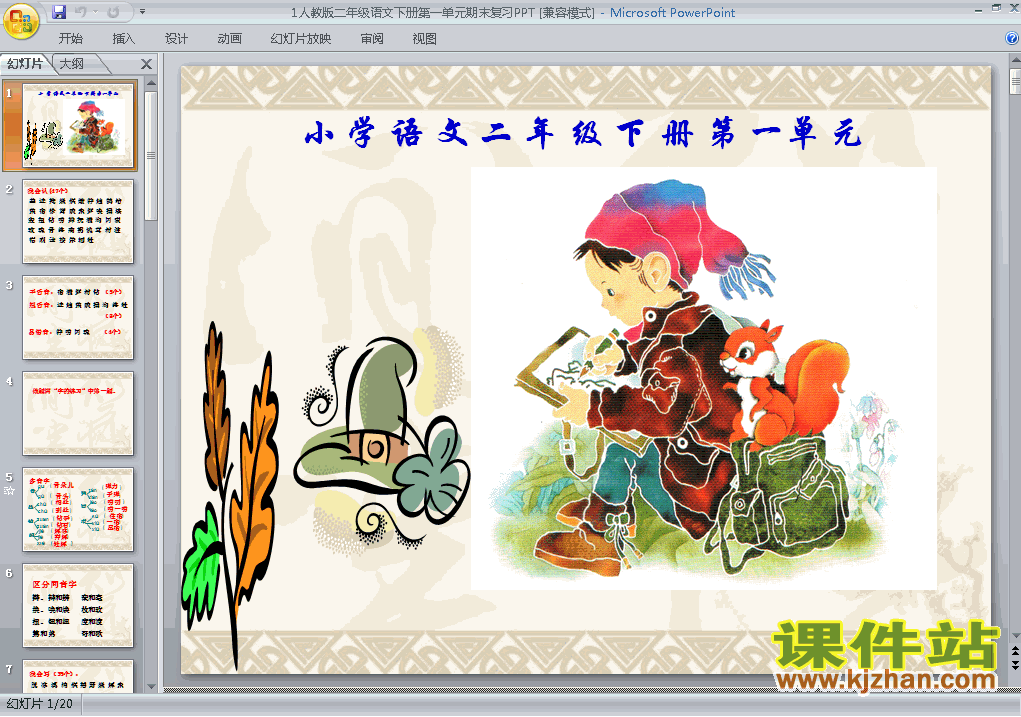
Task: Select slide 7 thumbnail in the pane
Action: (78, 676)
